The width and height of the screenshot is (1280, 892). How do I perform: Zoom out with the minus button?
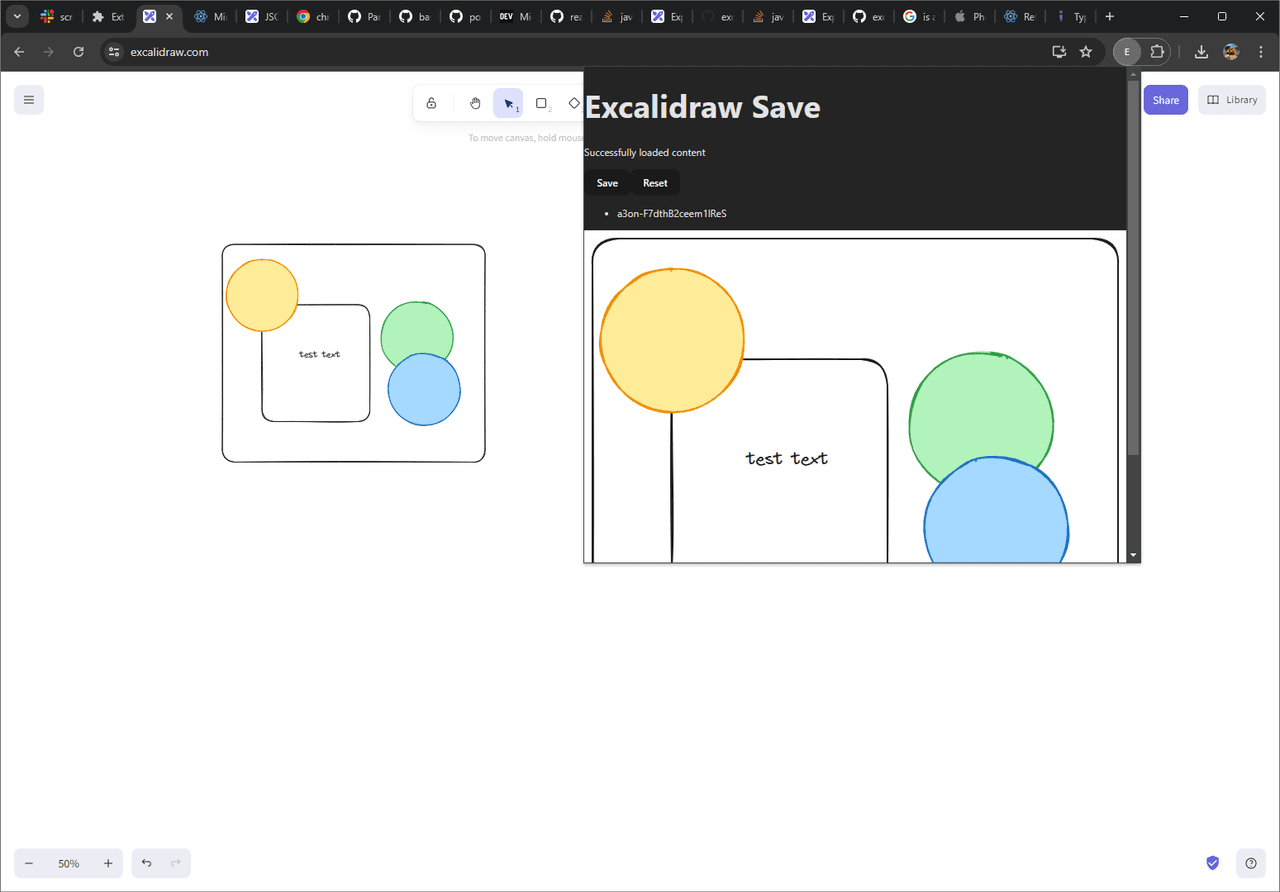point(29,863)
